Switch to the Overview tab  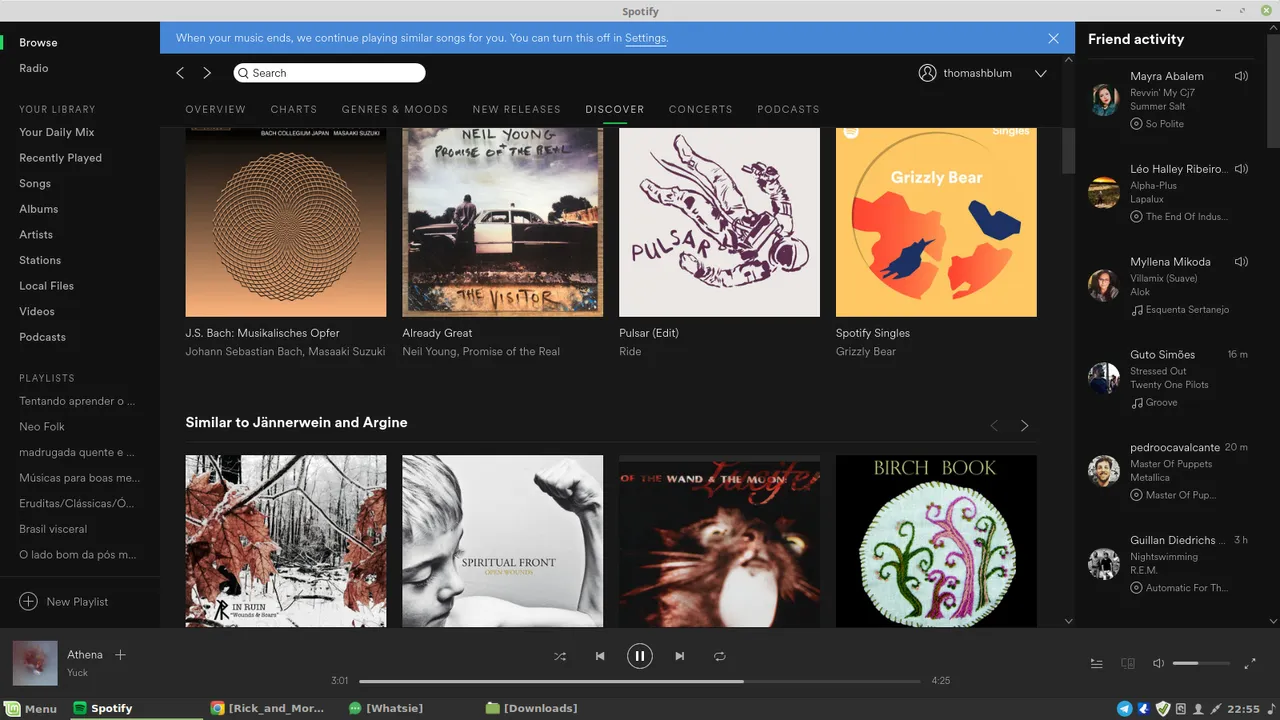click(x=215, y=109)
